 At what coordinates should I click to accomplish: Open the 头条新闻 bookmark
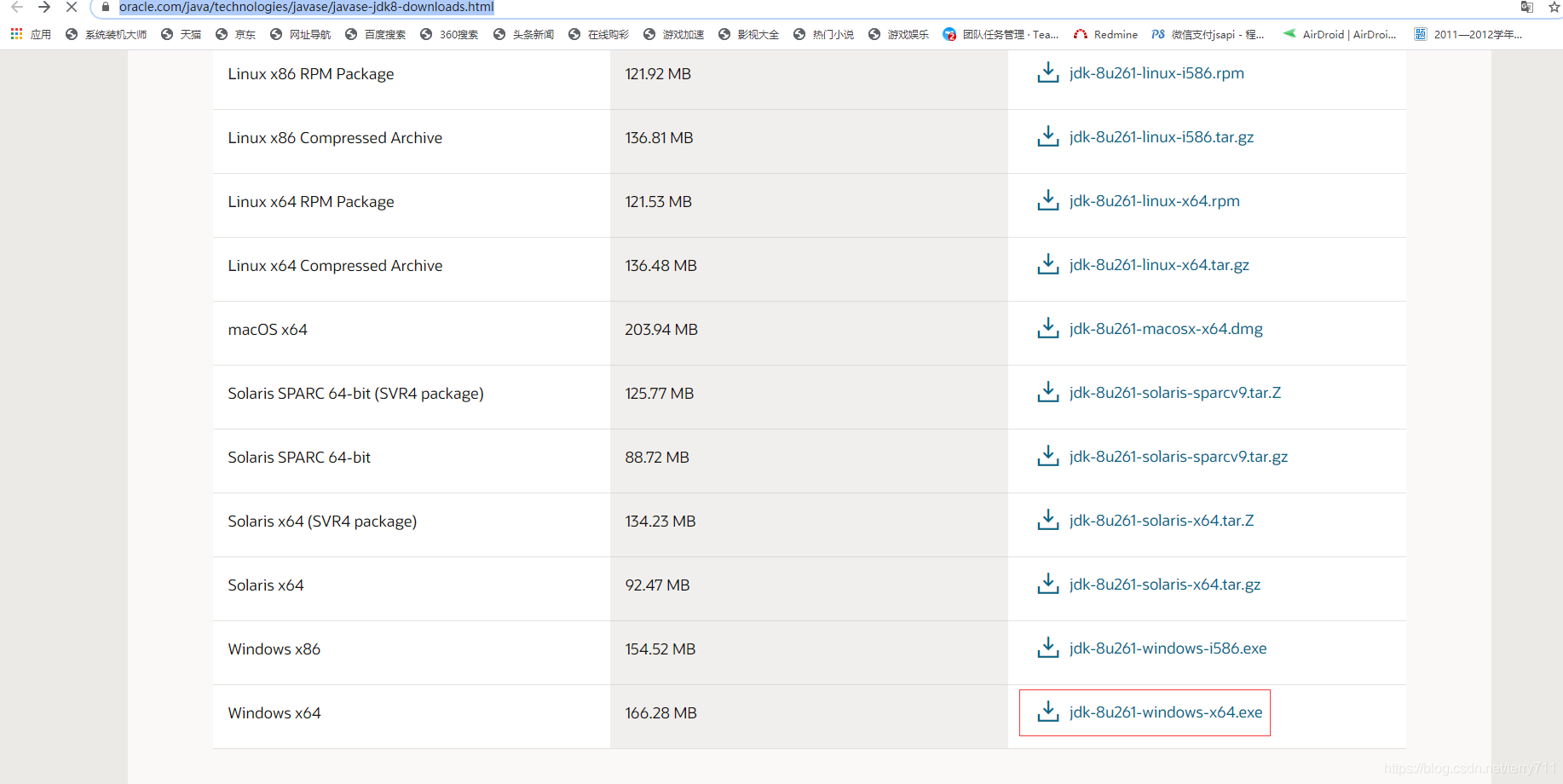tap(524, 34)
